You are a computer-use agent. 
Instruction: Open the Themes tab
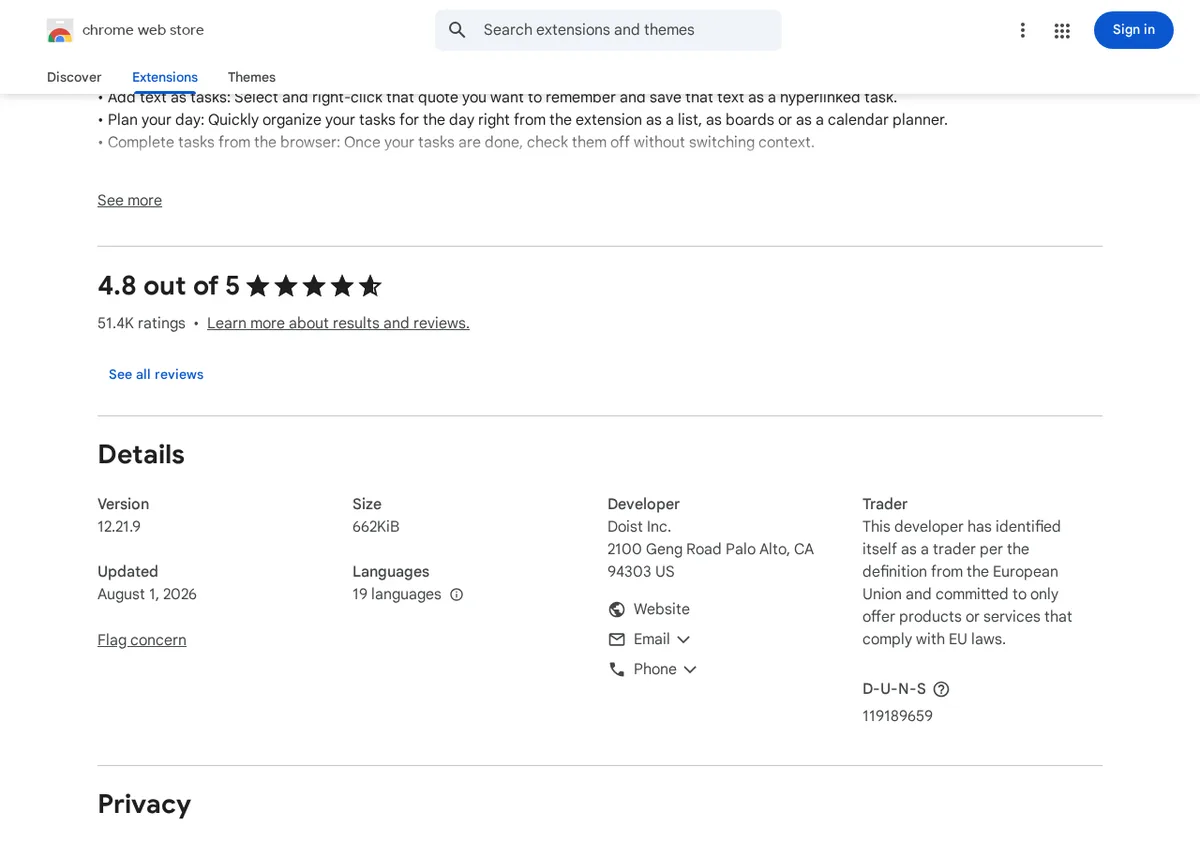(251, 77)
